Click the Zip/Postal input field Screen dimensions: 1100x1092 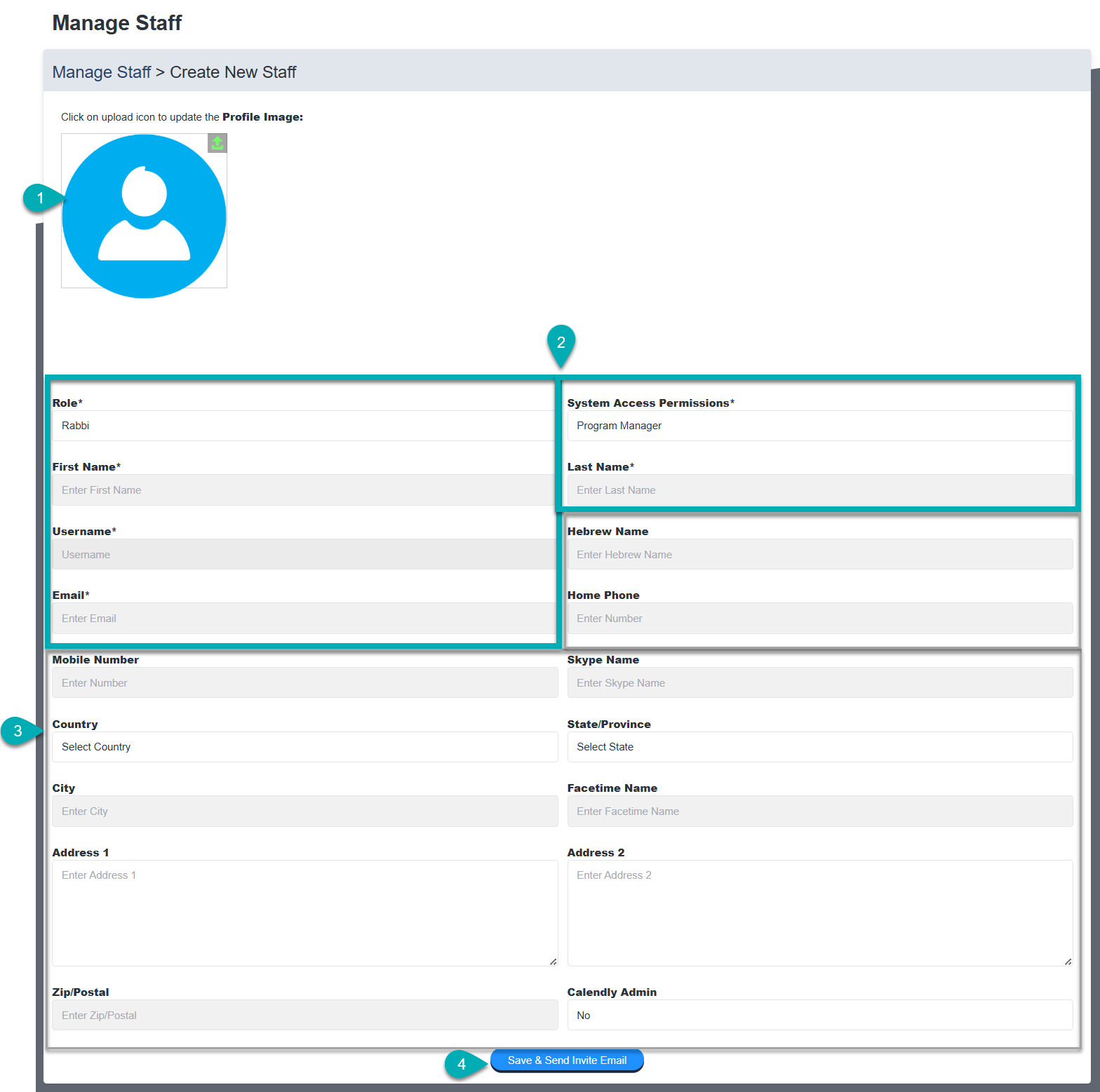(304, 1016)
